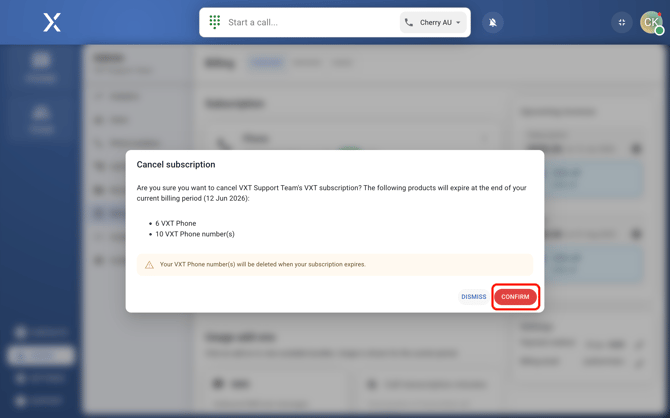670x418 pixels.
Task: Open the Cherry AU number dropdown
Action: point(434,22)
